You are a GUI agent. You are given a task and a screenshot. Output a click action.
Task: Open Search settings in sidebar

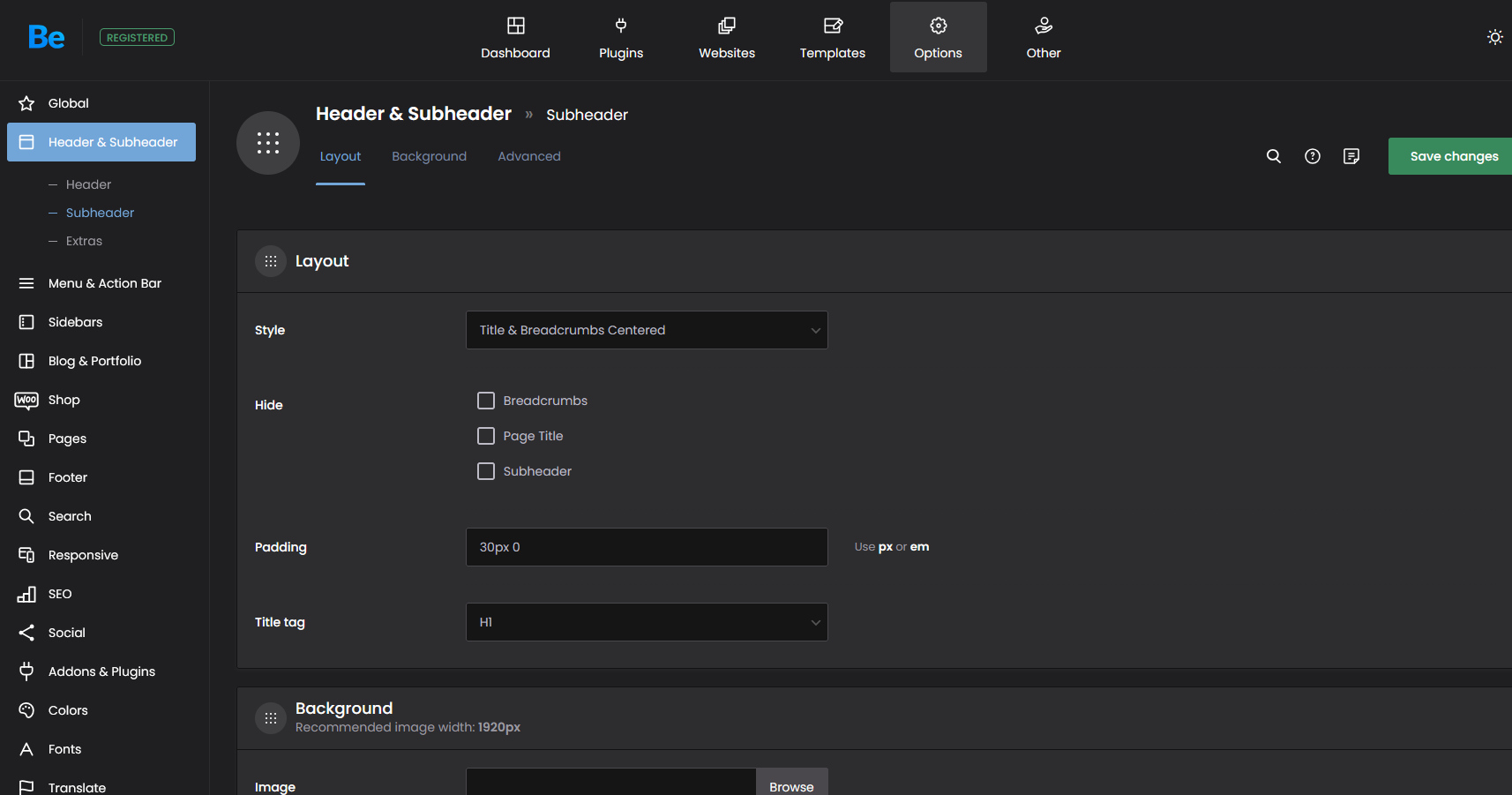pos(101,516)
